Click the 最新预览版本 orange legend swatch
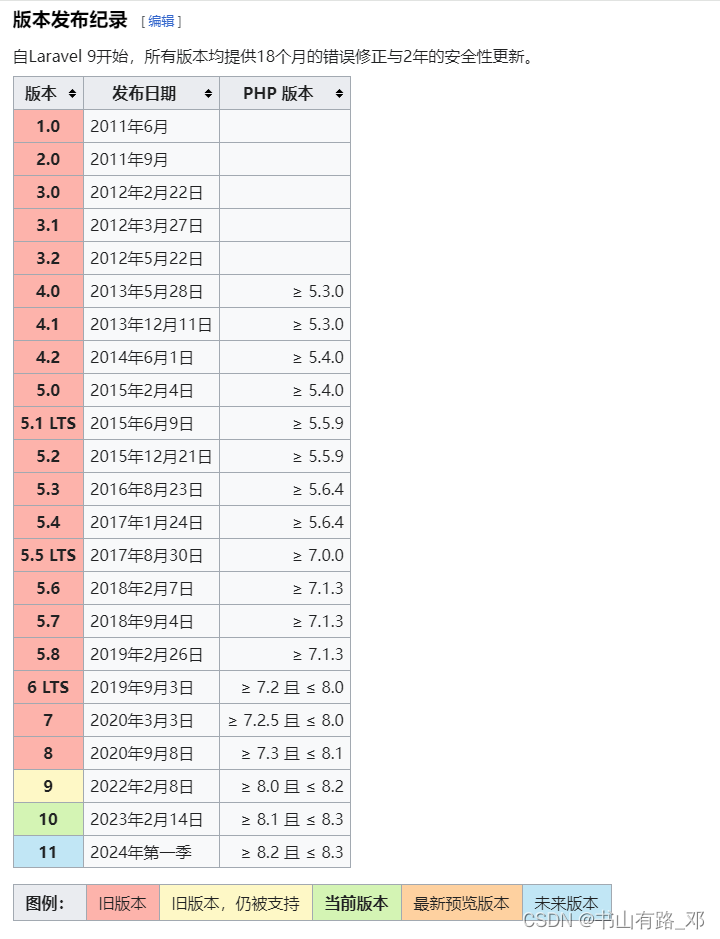This screenshot has width=720, height=939. pyautogui.click(x=461, y=903)
